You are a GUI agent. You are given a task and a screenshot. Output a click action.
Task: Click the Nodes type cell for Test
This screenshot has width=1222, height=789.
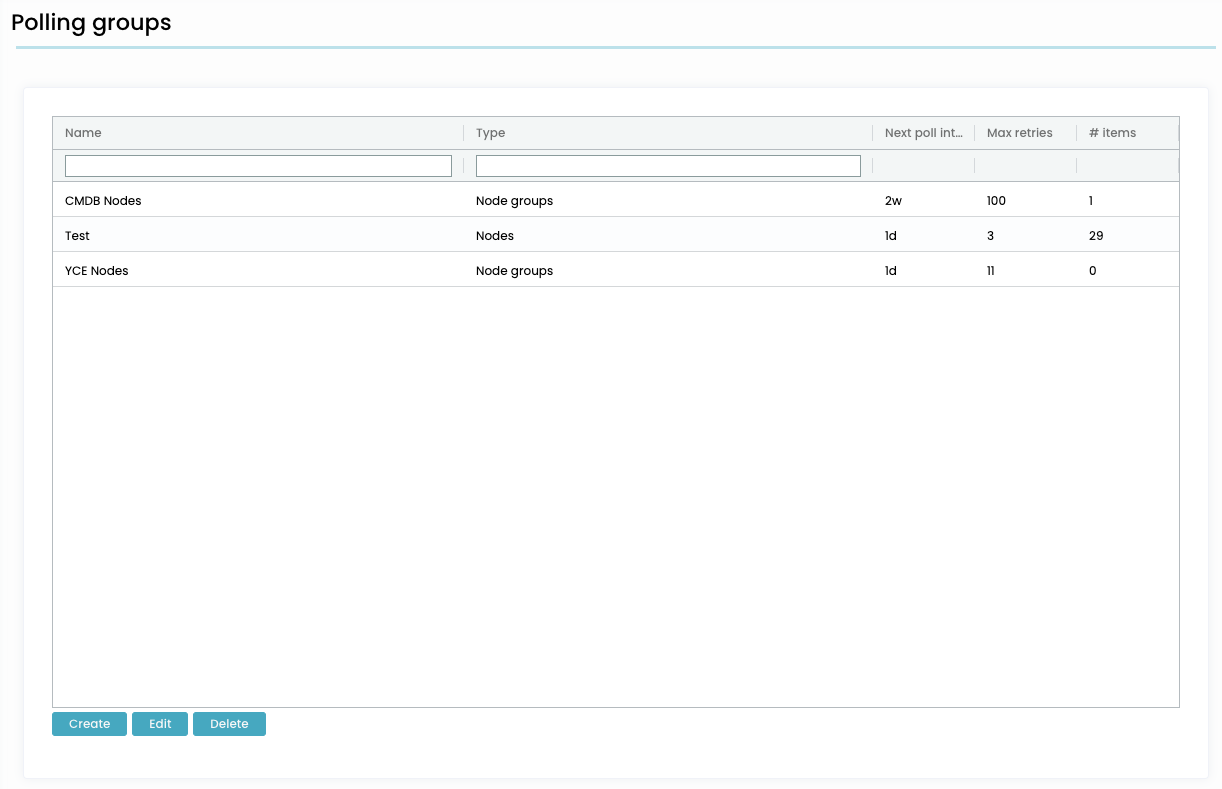(x=495, y=236)
